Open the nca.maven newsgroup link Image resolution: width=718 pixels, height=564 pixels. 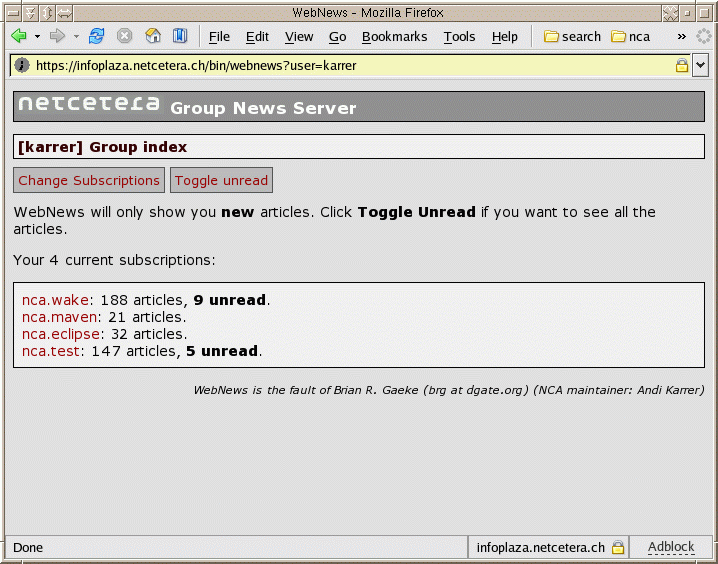click(60, 317)
